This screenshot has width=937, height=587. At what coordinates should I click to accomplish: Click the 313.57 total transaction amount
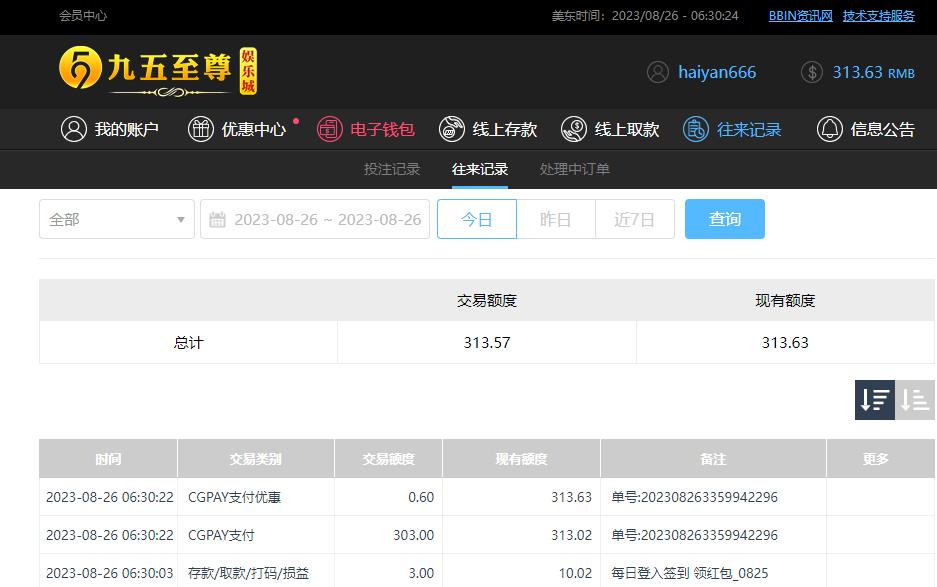coord(487,343)
